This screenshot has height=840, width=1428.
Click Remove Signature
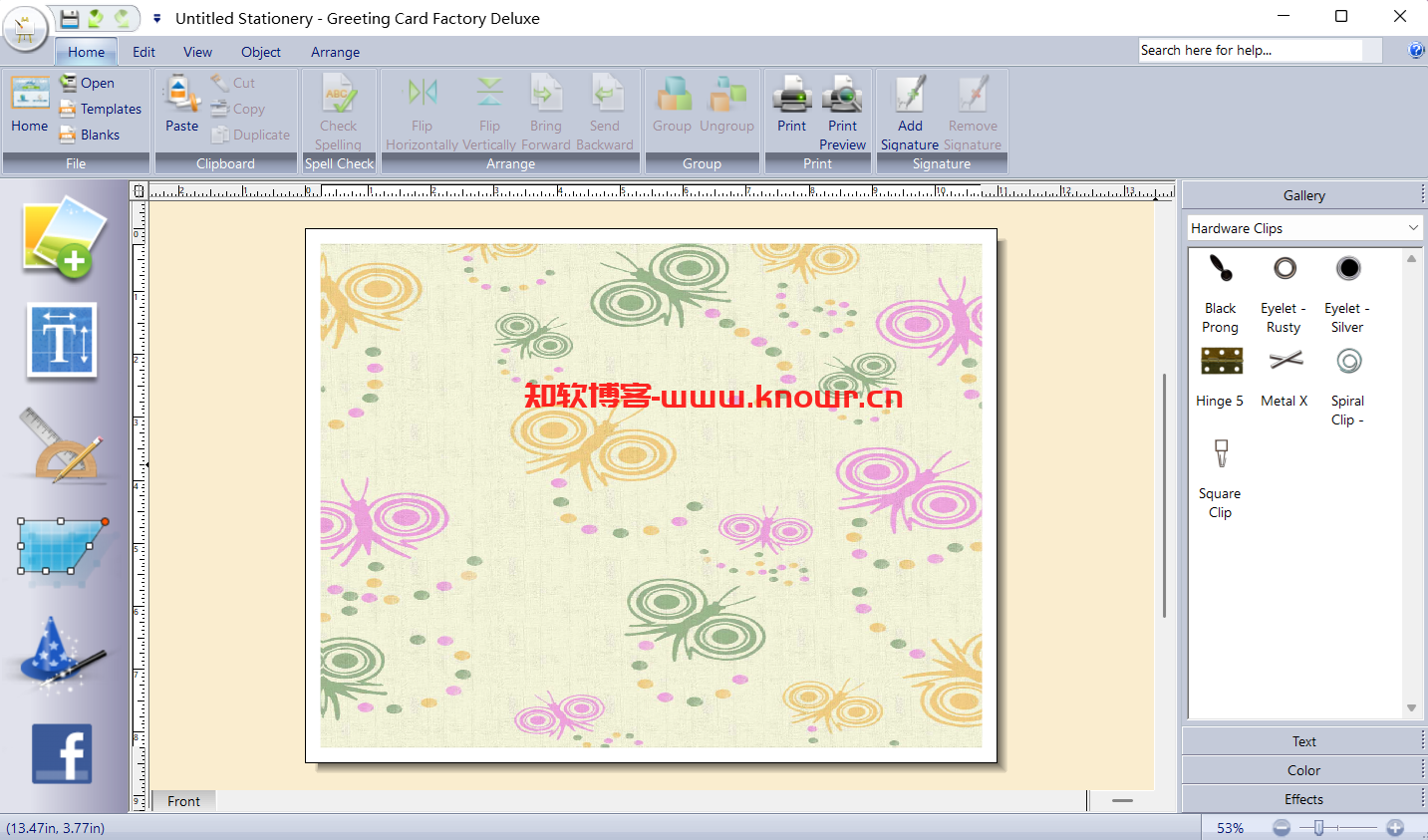(973, 113)
